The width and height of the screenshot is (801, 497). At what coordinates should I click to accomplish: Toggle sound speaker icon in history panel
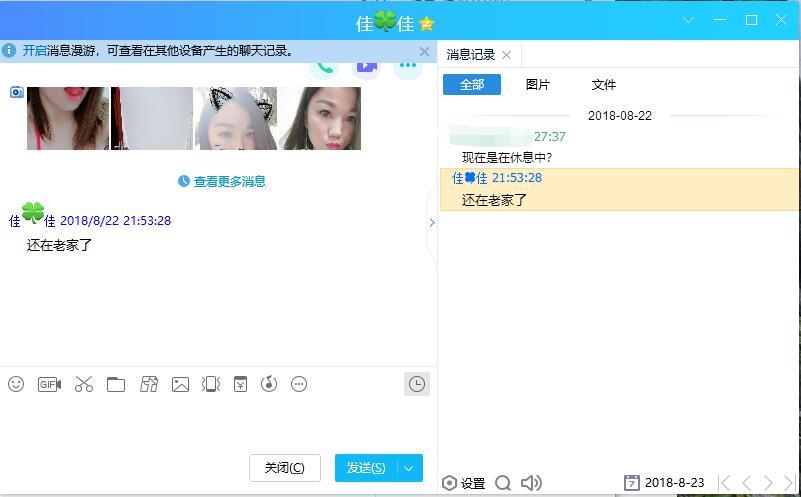click(x=531, y=483)
